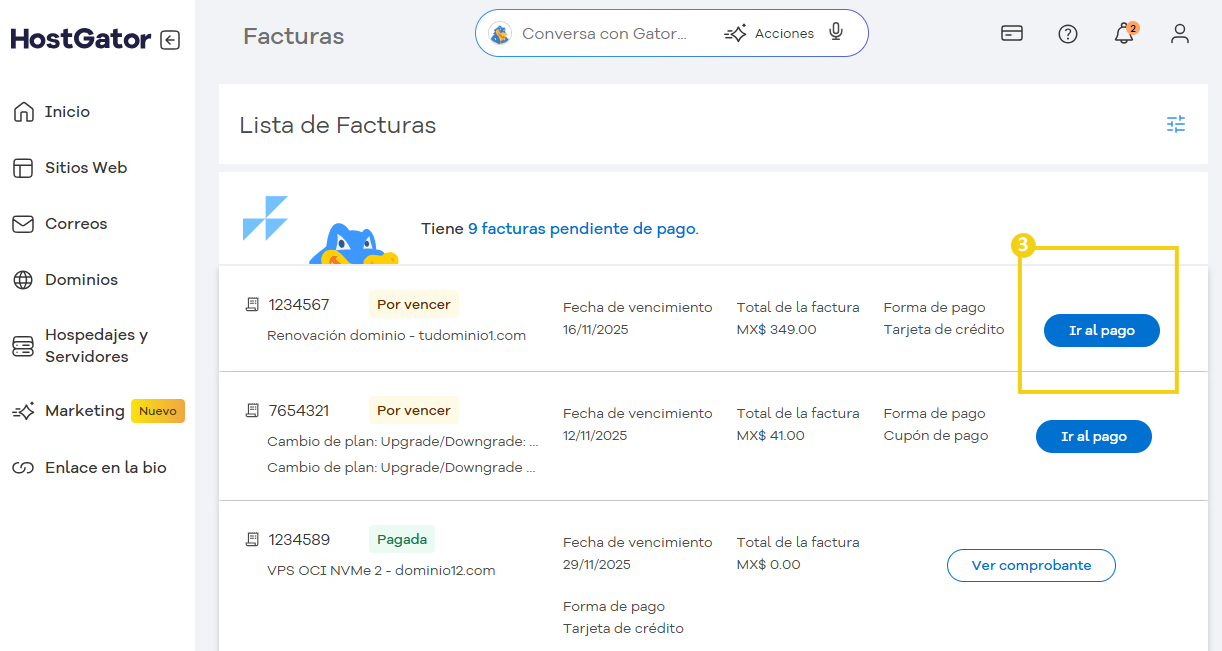Viewport: 1222px width, 651px height.
Task: Collapse the sidebar using the arrow beside HostGator logo
Action: (x=170, y=38)
